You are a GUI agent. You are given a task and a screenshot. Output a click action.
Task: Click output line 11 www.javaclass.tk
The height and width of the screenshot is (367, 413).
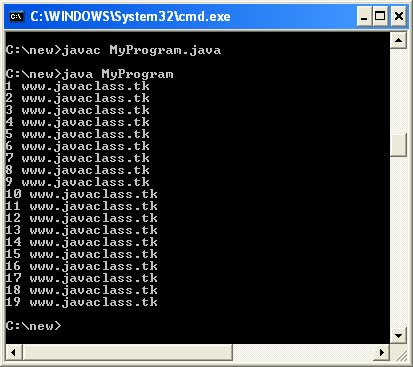point(82,206)
